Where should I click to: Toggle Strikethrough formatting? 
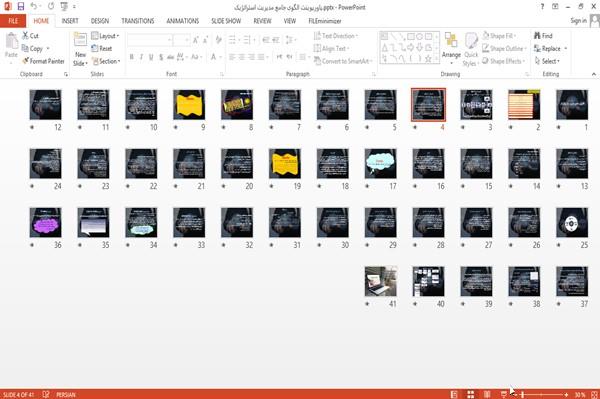pyautogui.click(x=171, y=57)
